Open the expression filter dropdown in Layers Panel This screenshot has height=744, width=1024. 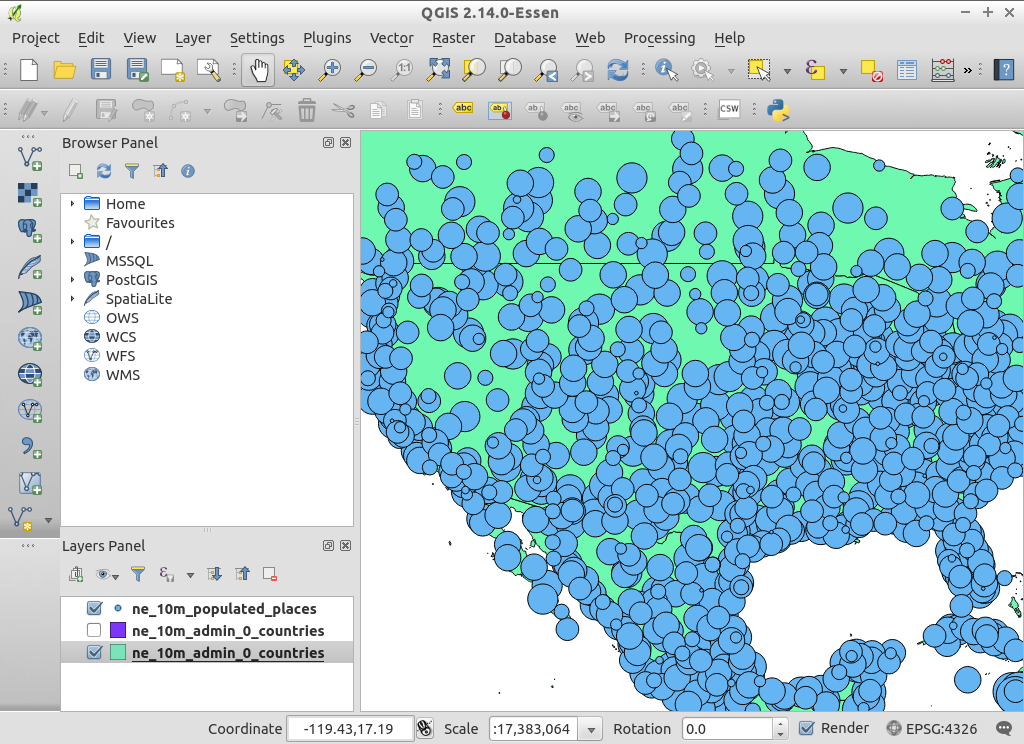point(190,575)
